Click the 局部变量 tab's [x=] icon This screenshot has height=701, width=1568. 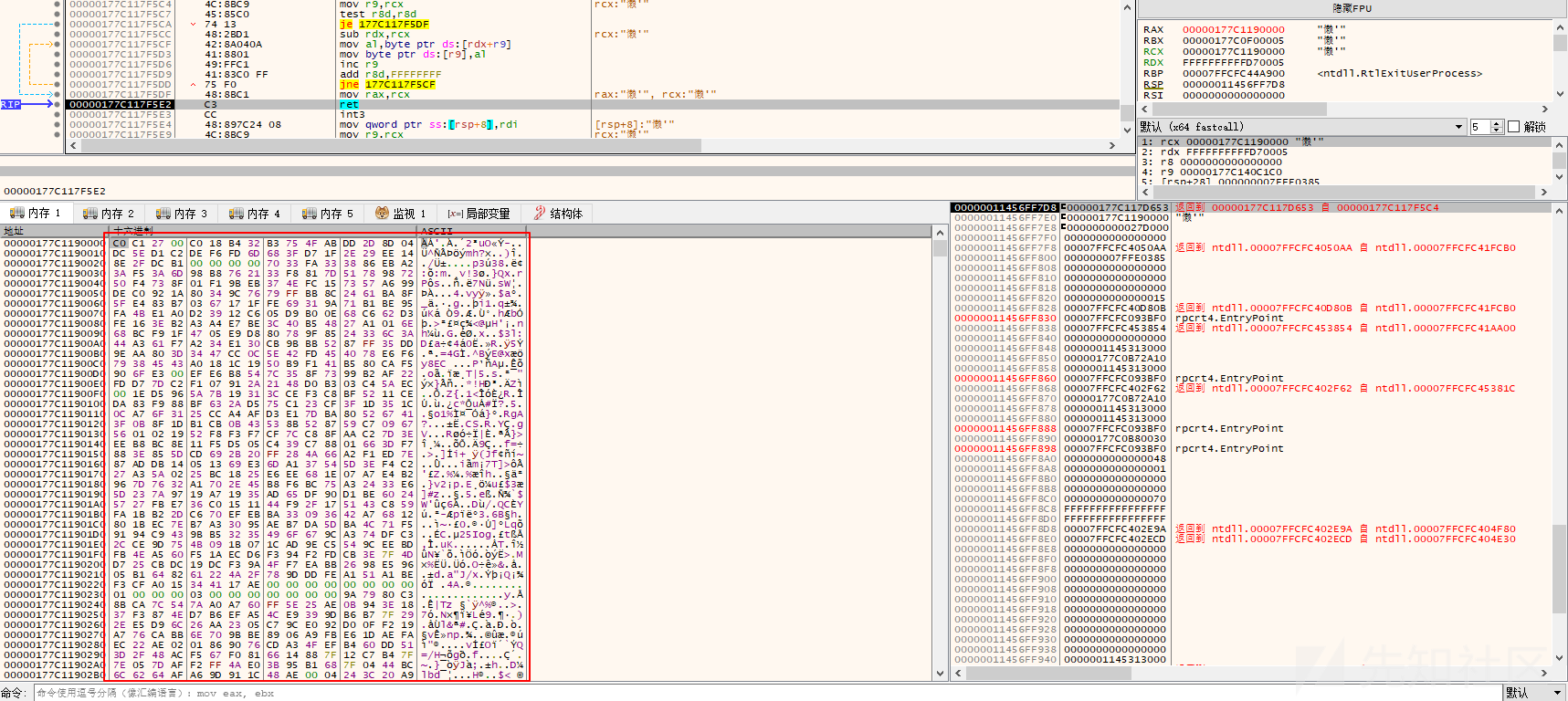coord(455,214)
